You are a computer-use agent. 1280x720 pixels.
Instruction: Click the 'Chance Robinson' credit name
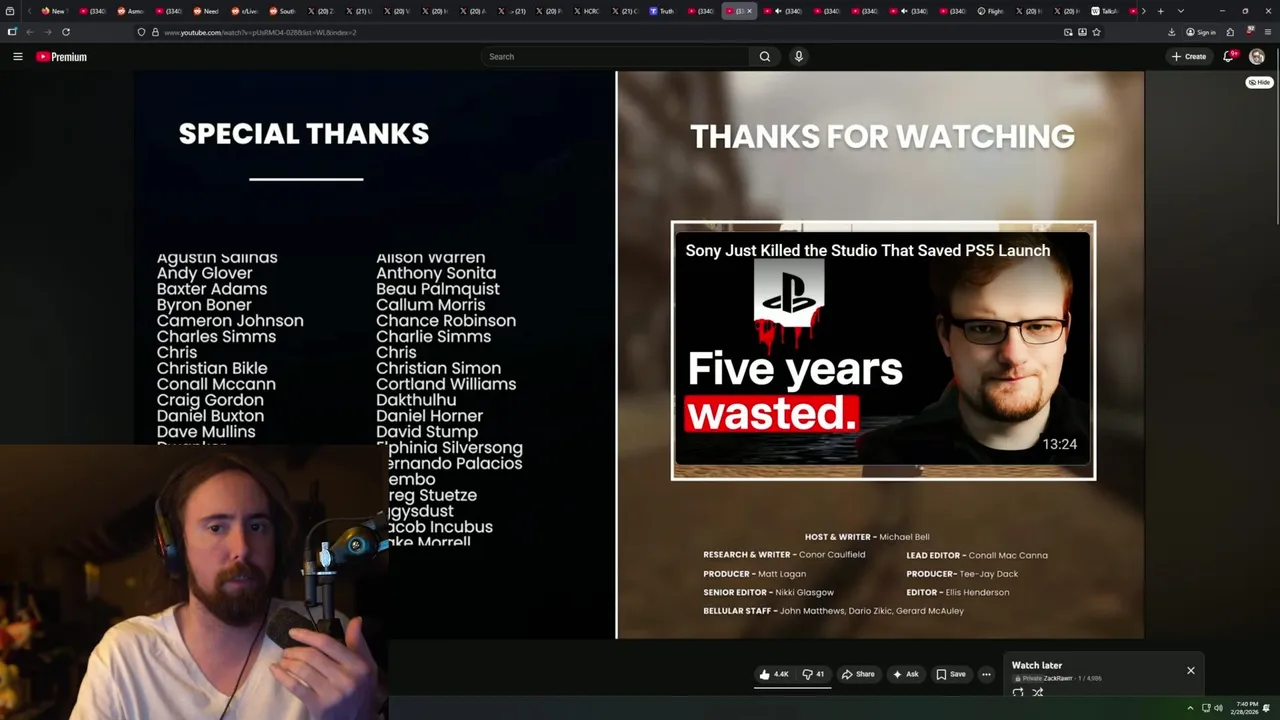(x=446, y=321)
